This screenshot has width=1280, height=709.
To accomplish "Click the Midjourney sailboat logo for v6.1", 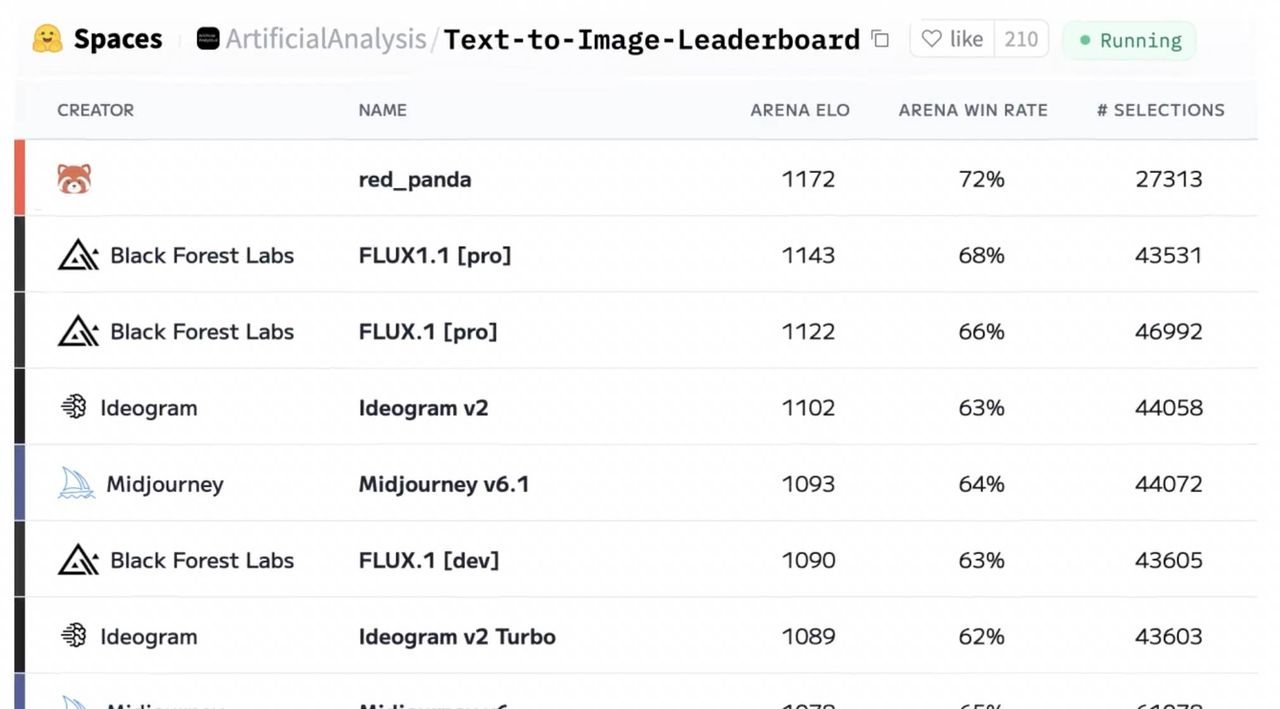I will [x=76, y=484].
